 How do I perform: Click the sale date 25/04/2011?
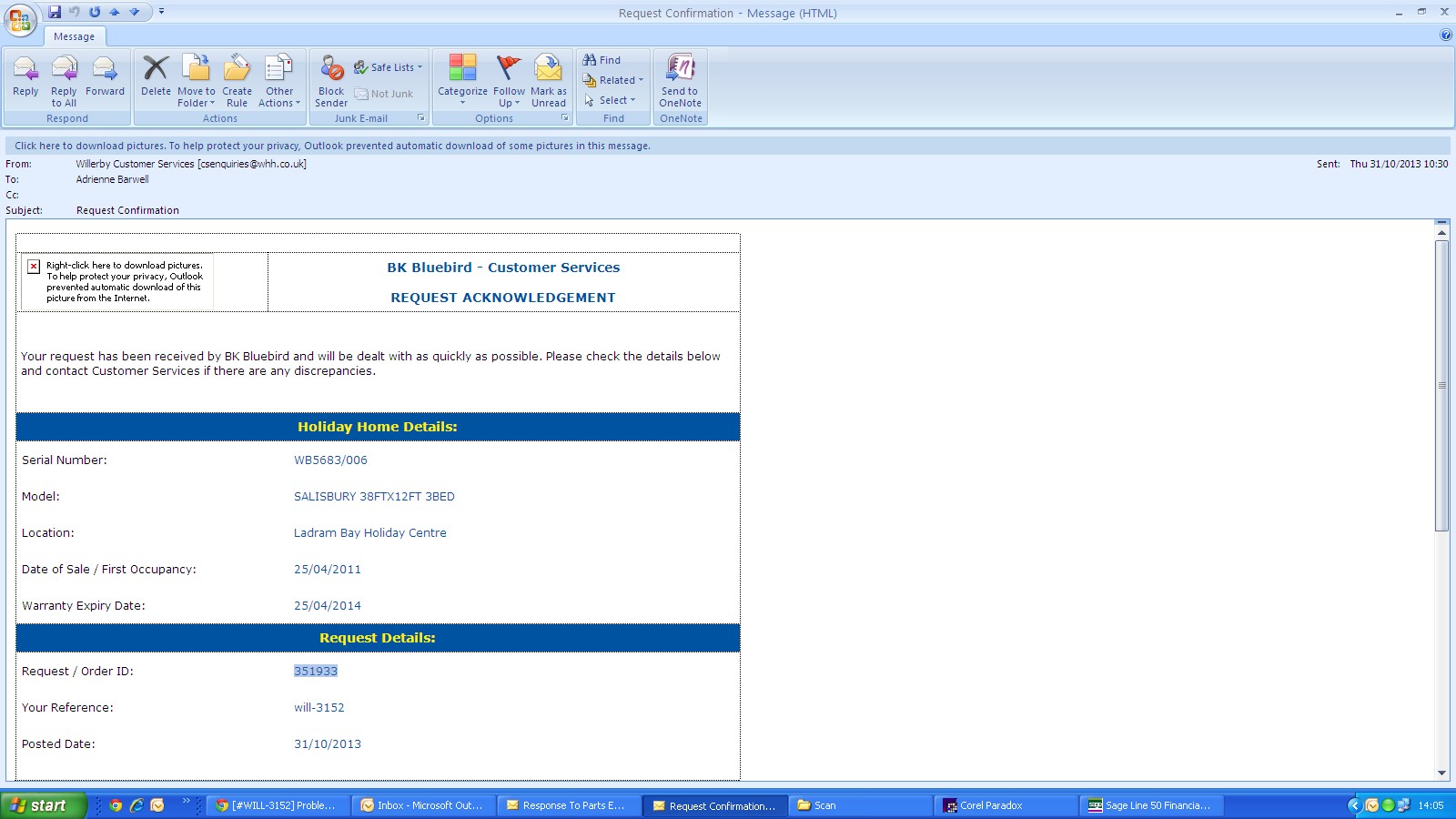point(328,569)
